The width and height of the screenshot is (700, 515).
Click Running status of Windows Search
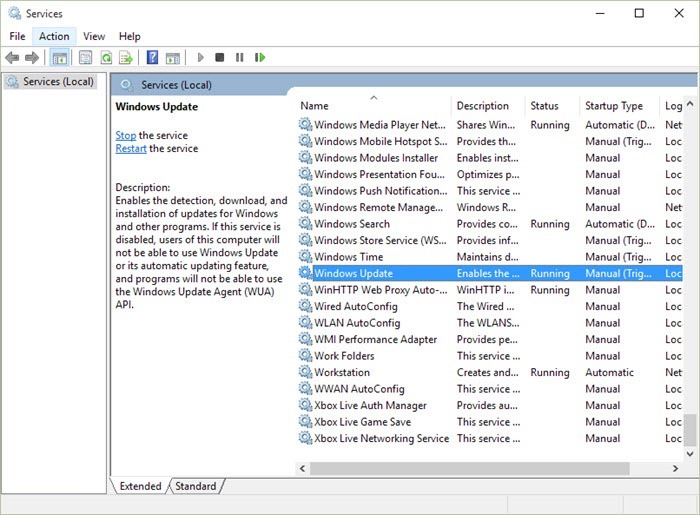[550, 224]
